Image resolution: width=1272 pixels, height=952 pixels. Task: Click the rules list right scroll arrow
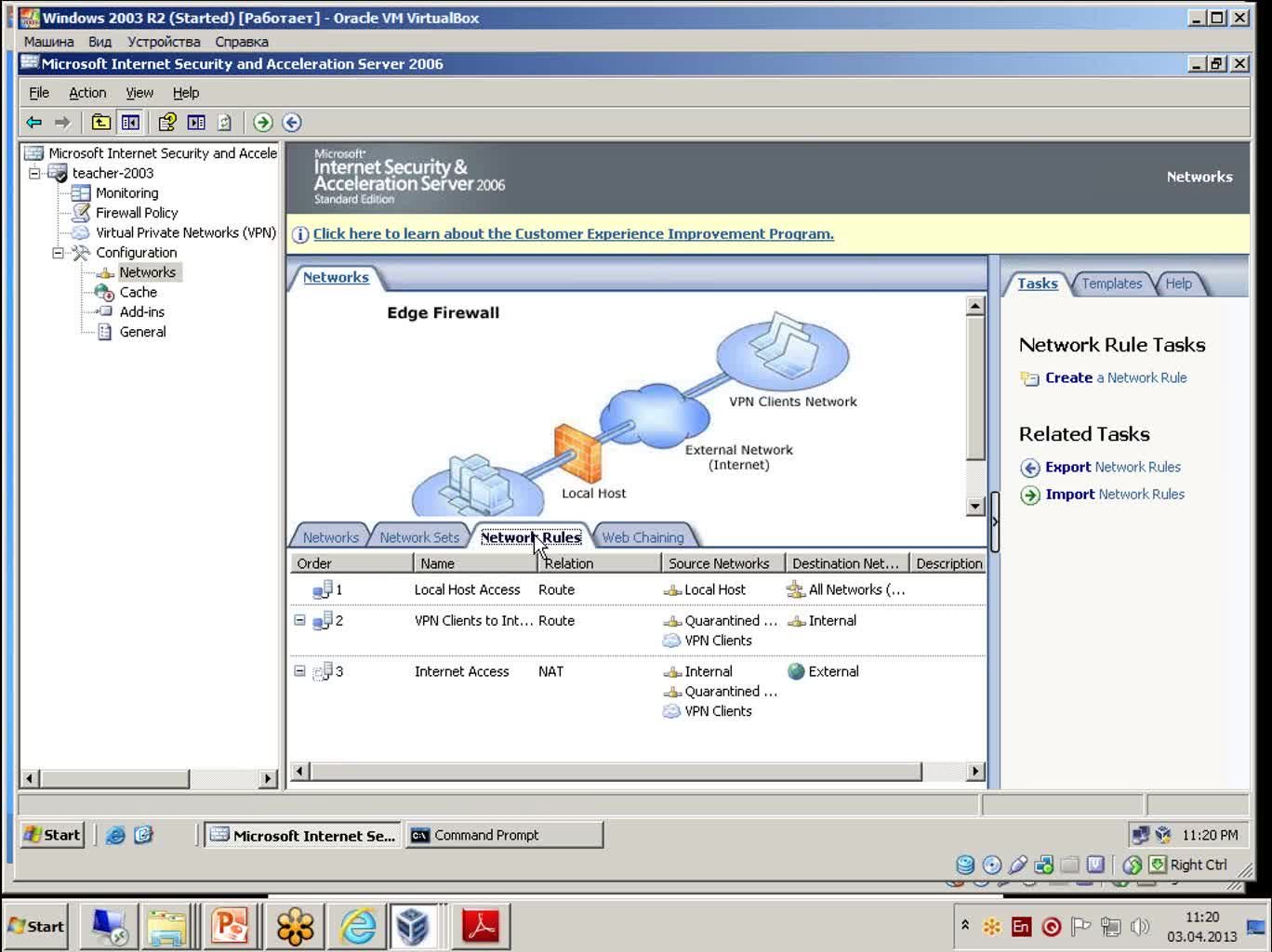pos(974,771)
